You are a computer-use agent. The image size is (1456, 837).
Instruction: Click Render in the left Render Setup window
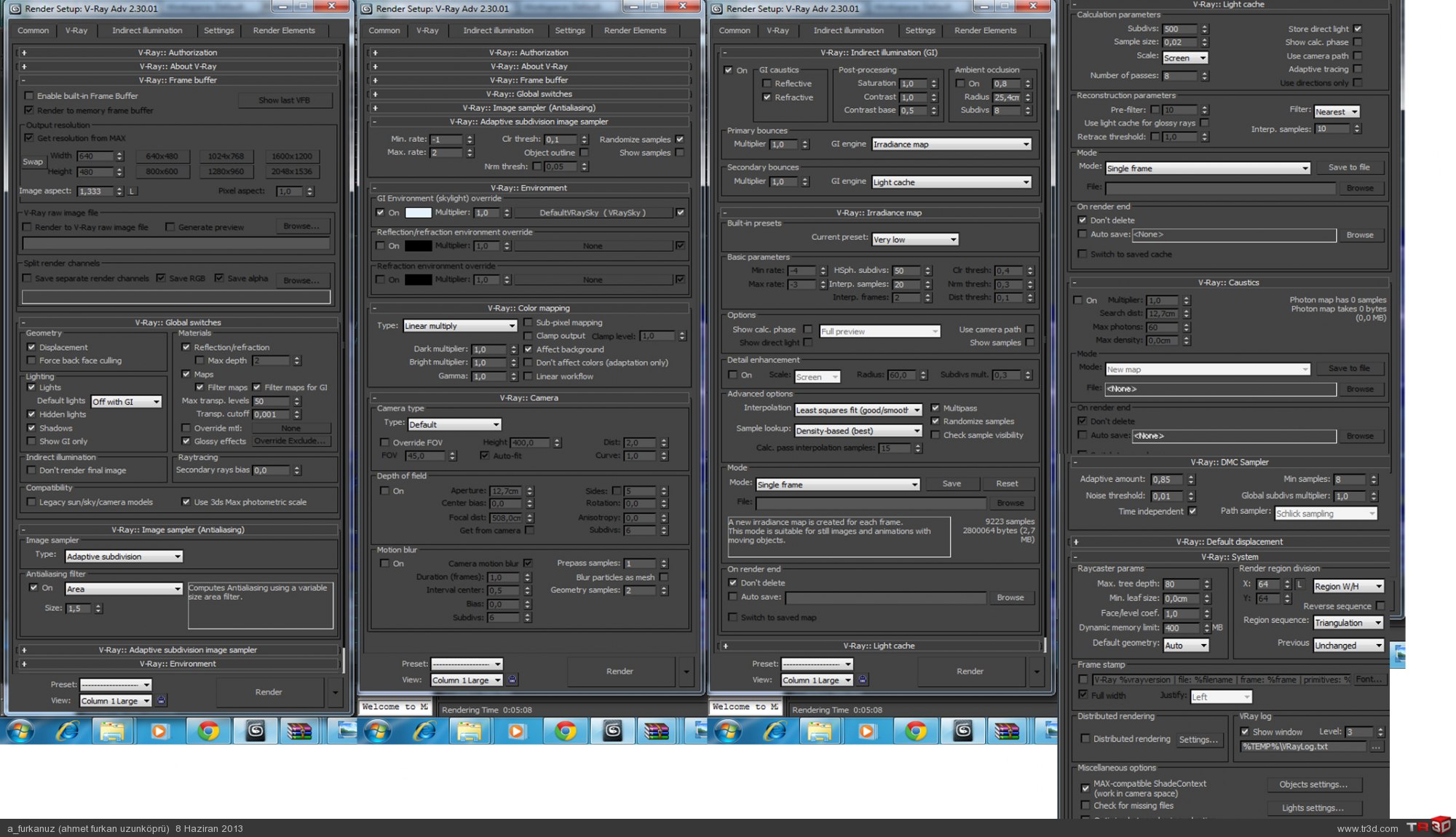click(x=269, y=692)
